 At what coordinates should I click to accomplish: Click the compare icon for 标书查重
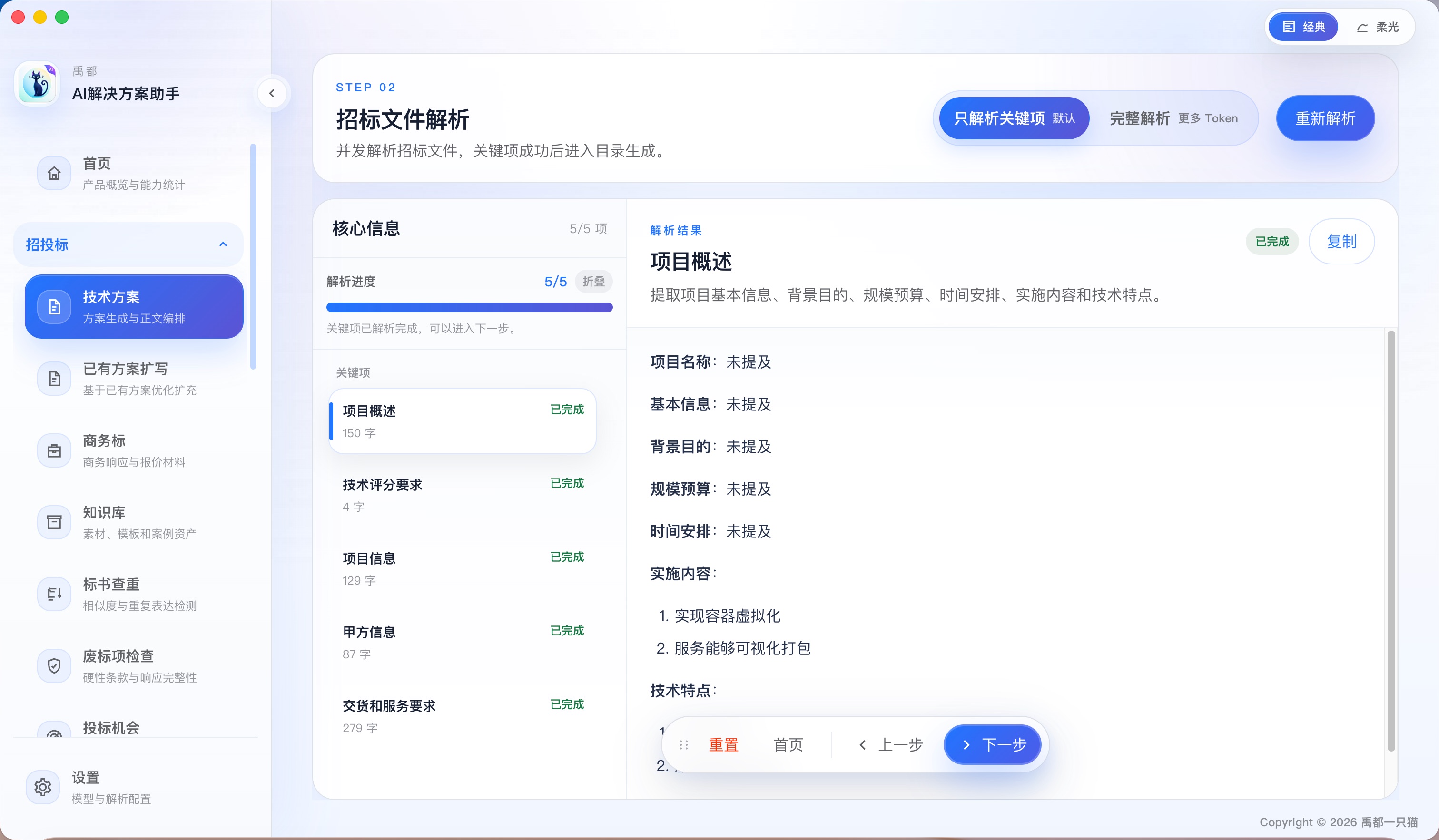[x=54, y=594]
